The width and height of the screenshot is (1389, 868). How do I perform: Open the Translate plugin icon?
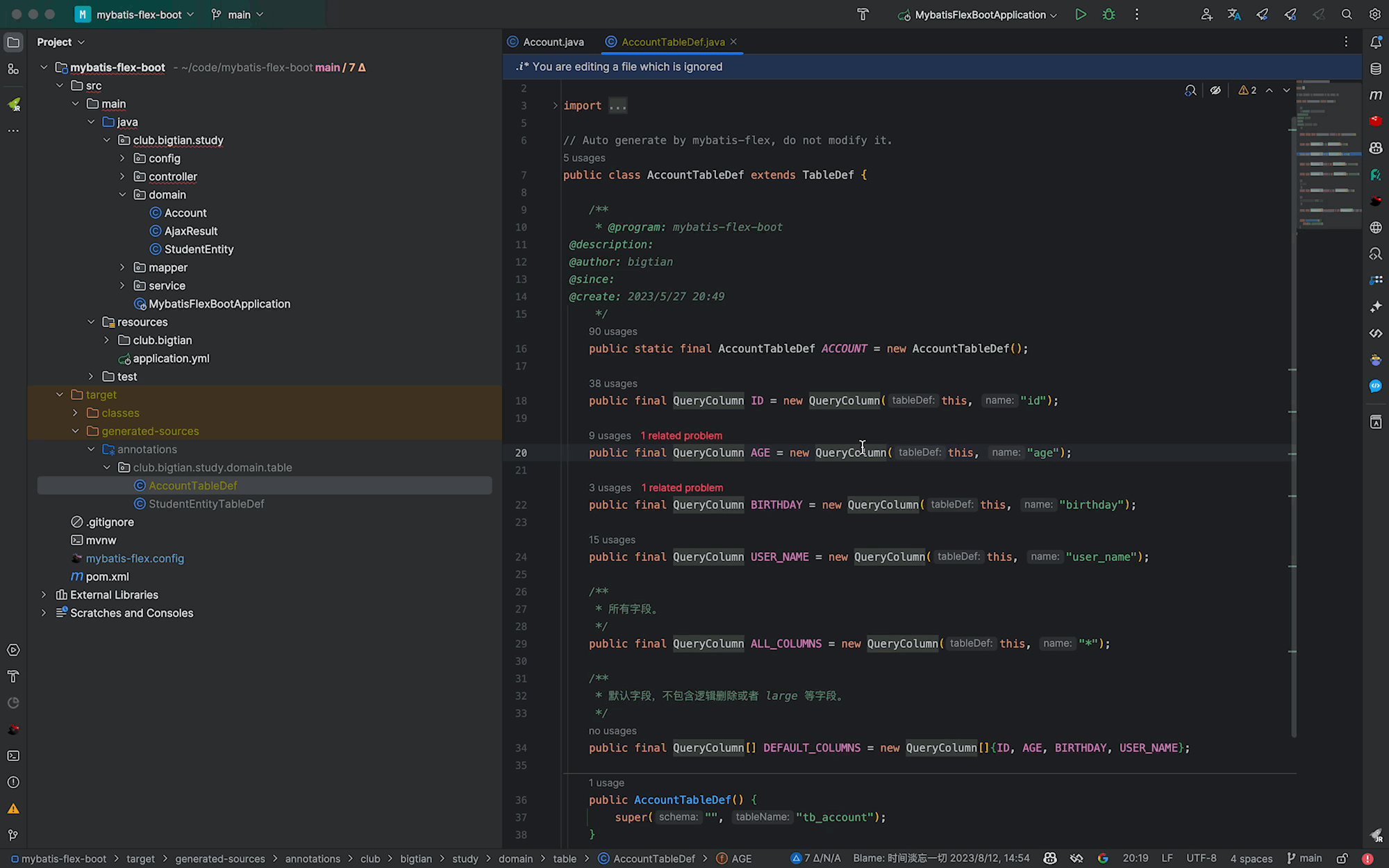[x=1234, y=15]
